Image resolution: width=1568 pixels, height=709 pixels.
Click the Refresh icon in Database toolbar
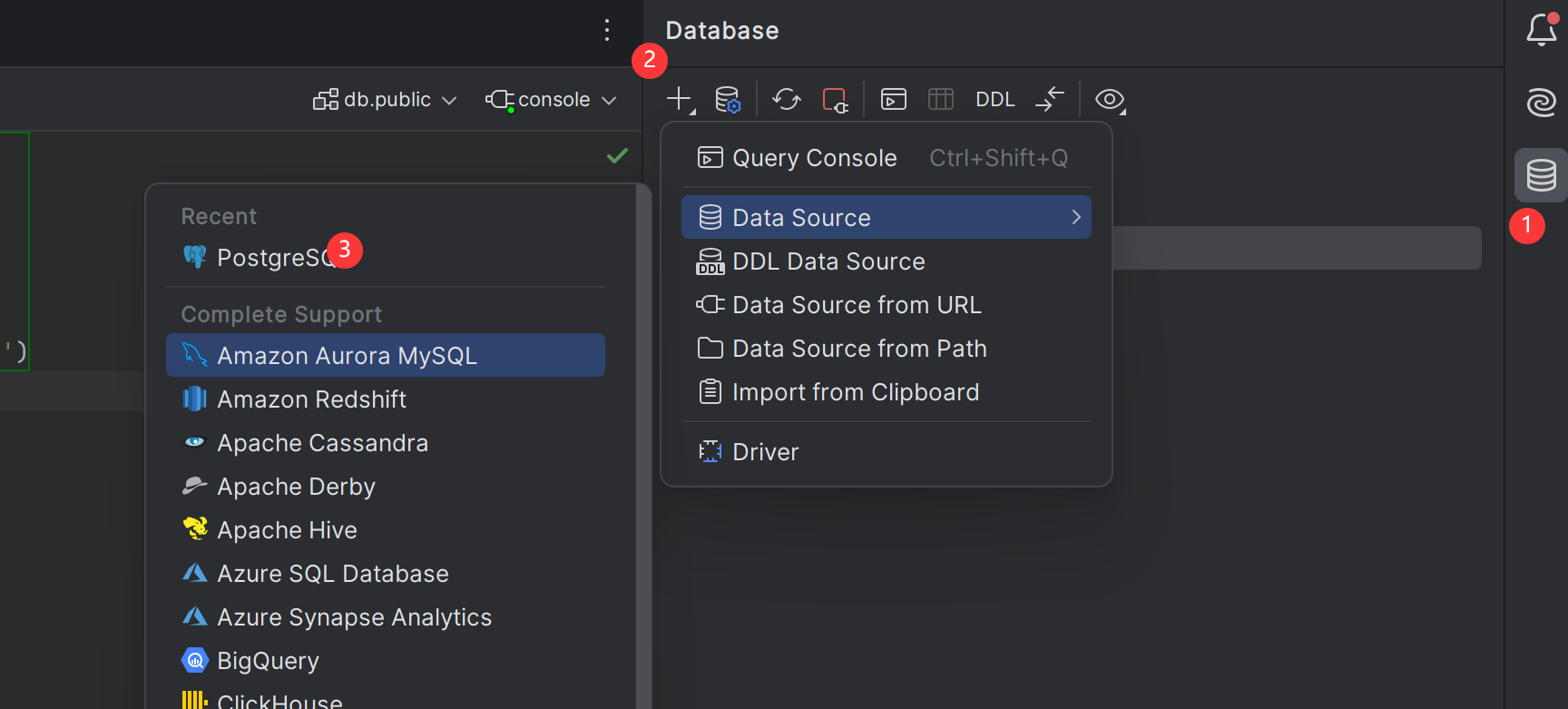[x=786, y=99]
